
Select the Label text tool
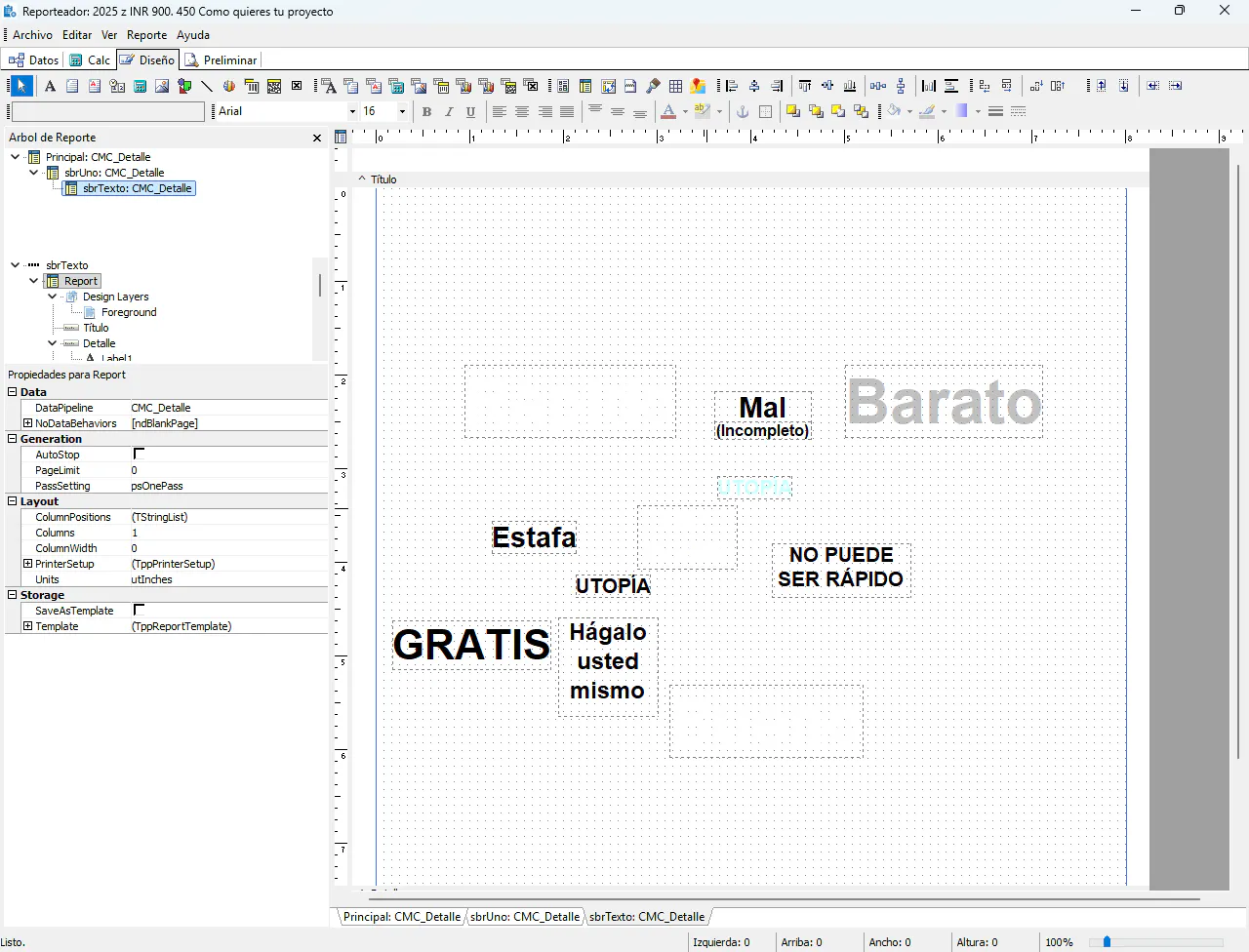tap(50, 86)
